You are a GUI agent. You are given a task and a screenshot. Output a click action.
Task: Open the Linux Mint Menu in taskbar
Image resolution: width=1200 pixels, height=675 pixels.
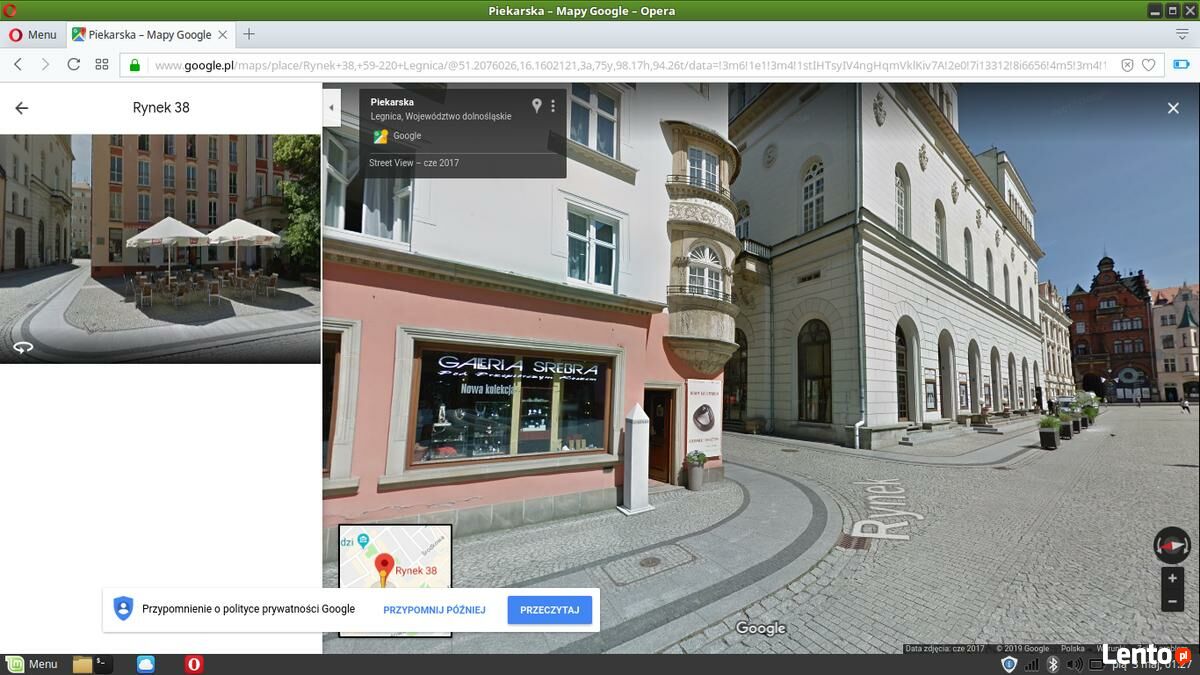tap(32, 664)
